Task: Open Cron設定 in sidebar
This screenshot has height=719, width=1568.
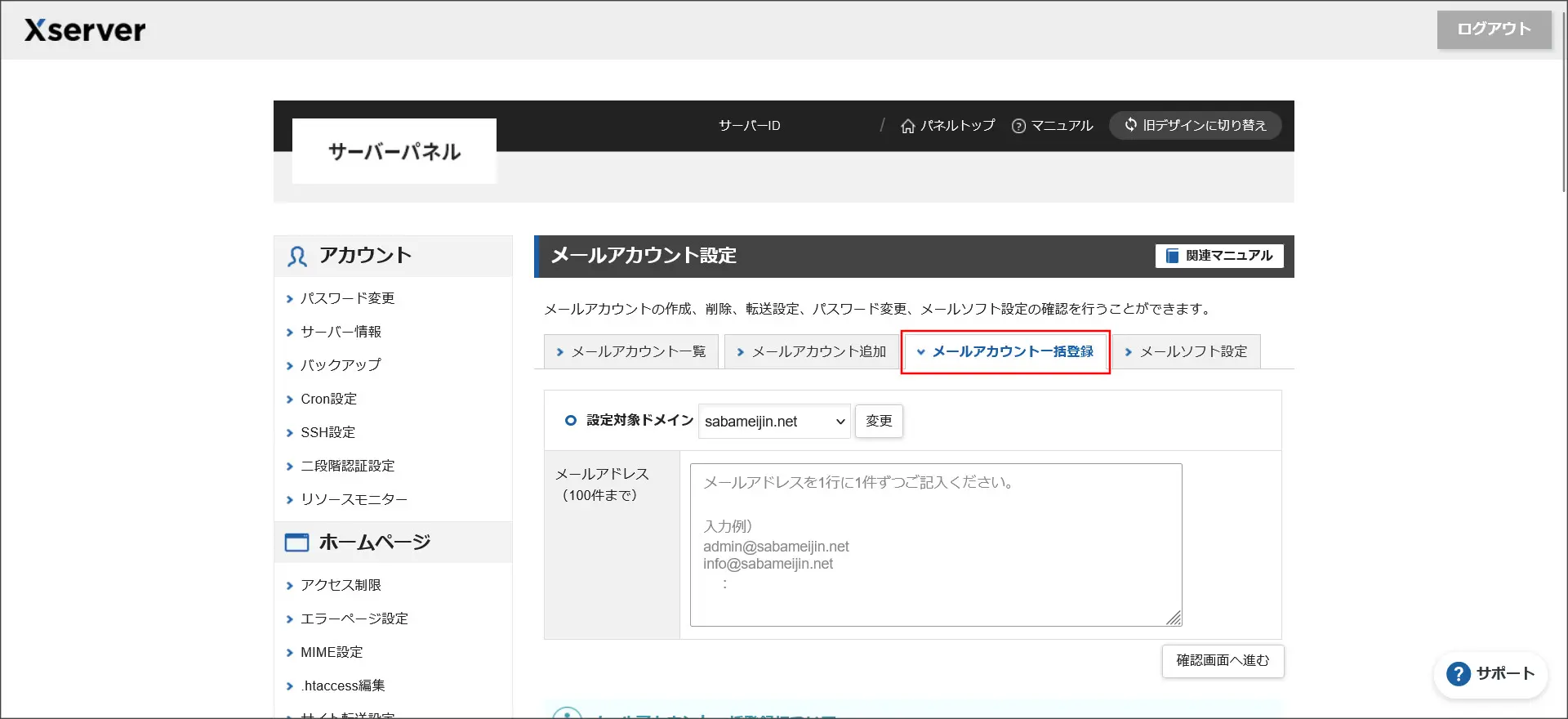Action: [x=328, y=399]
